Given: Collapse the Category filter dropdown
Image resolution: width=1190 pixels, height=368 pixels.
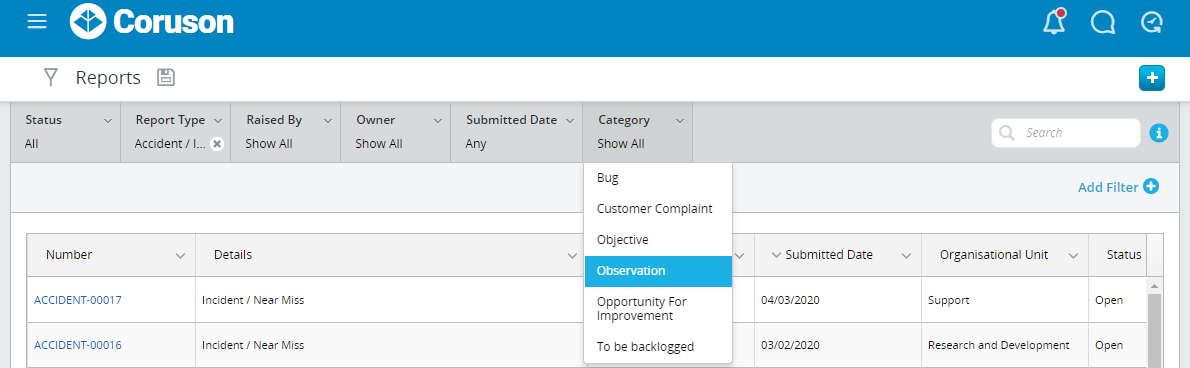Looking at the screenshot, I should coord(679,121).
